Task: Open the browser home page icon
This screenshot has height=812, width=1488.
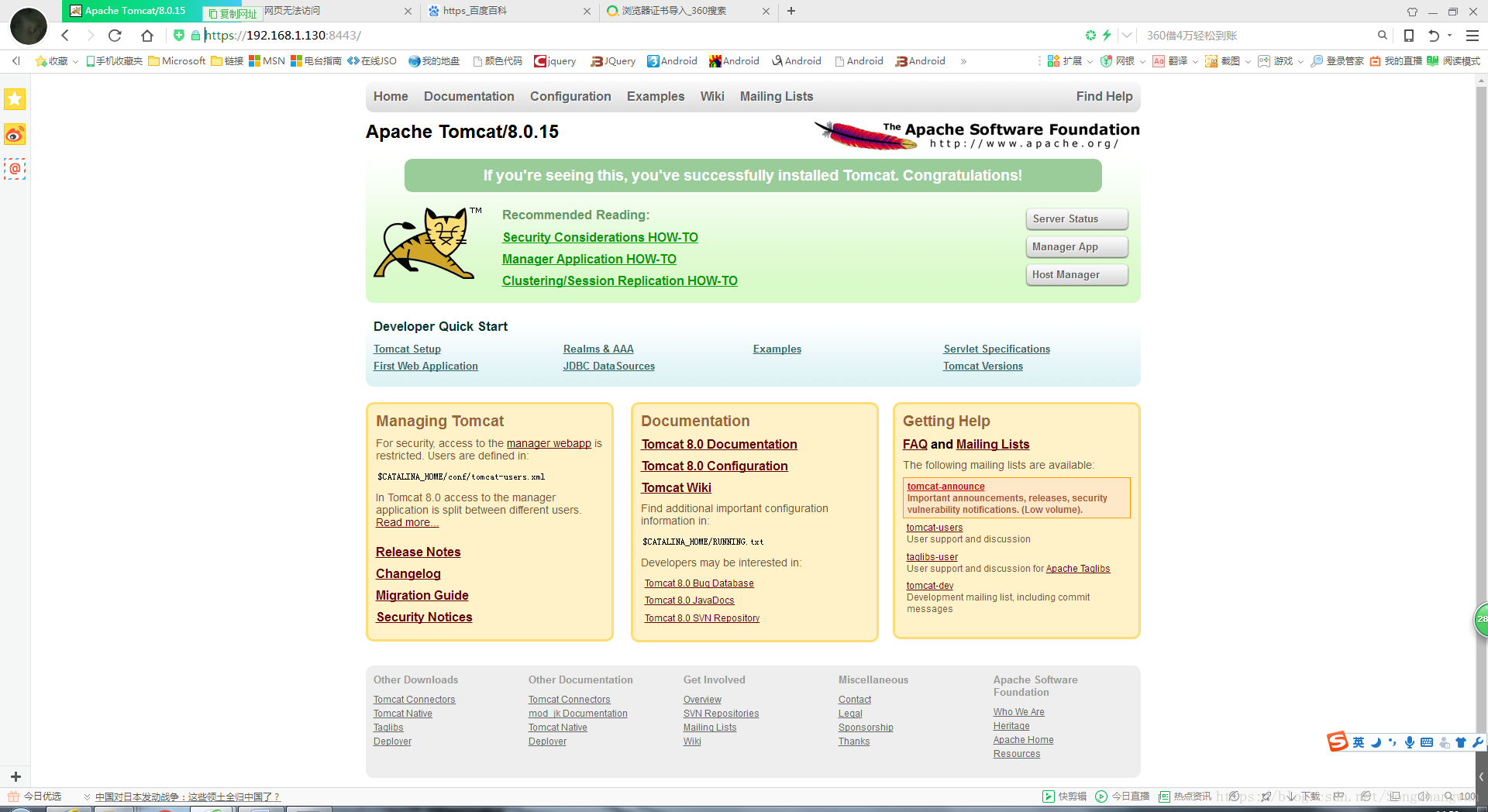Action: coord(147,35)
